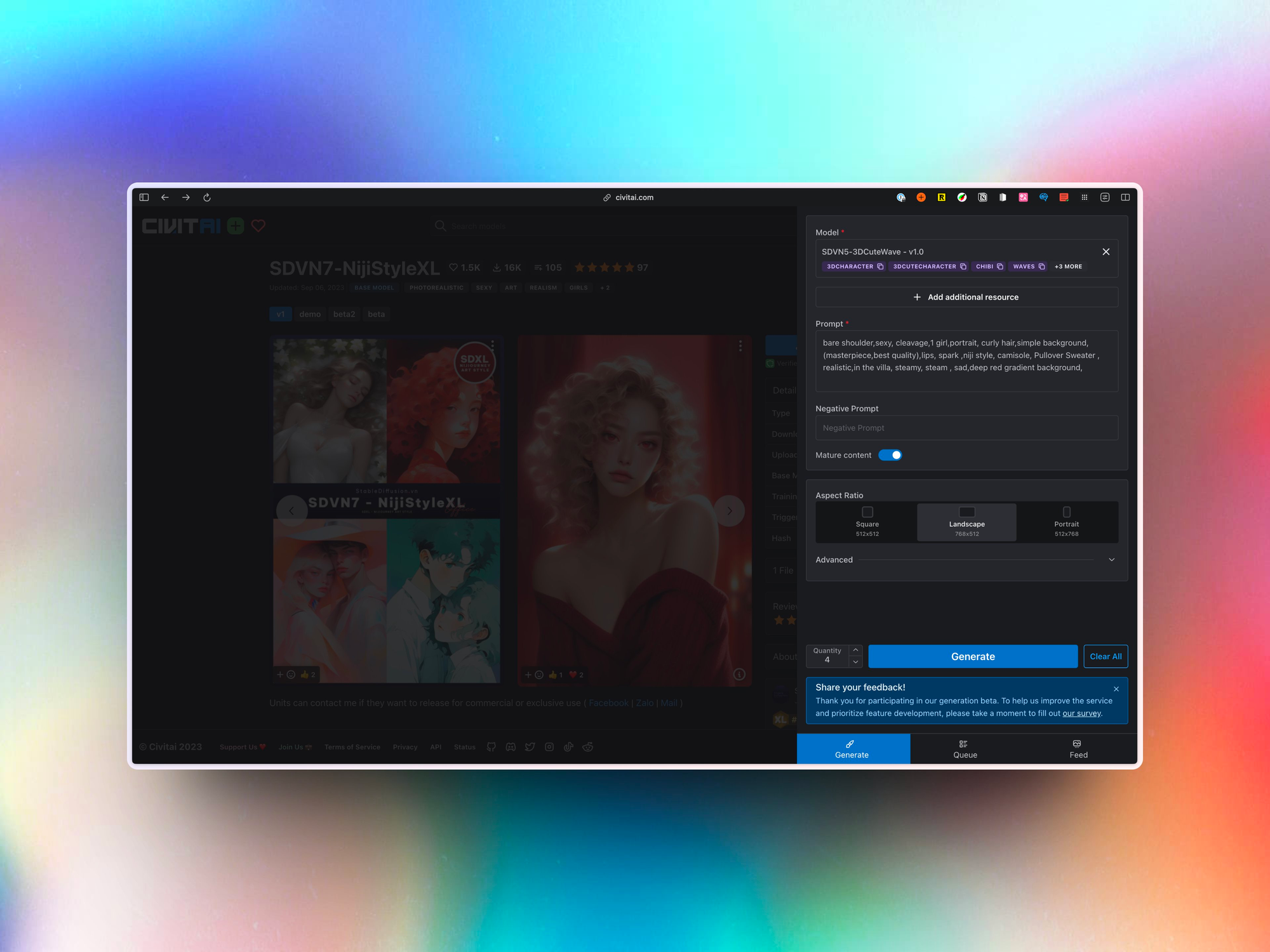Viewport: 1270px width, 952px height.
Task: Copy the CHIBI trigger word
Action: coord(1000,267)
